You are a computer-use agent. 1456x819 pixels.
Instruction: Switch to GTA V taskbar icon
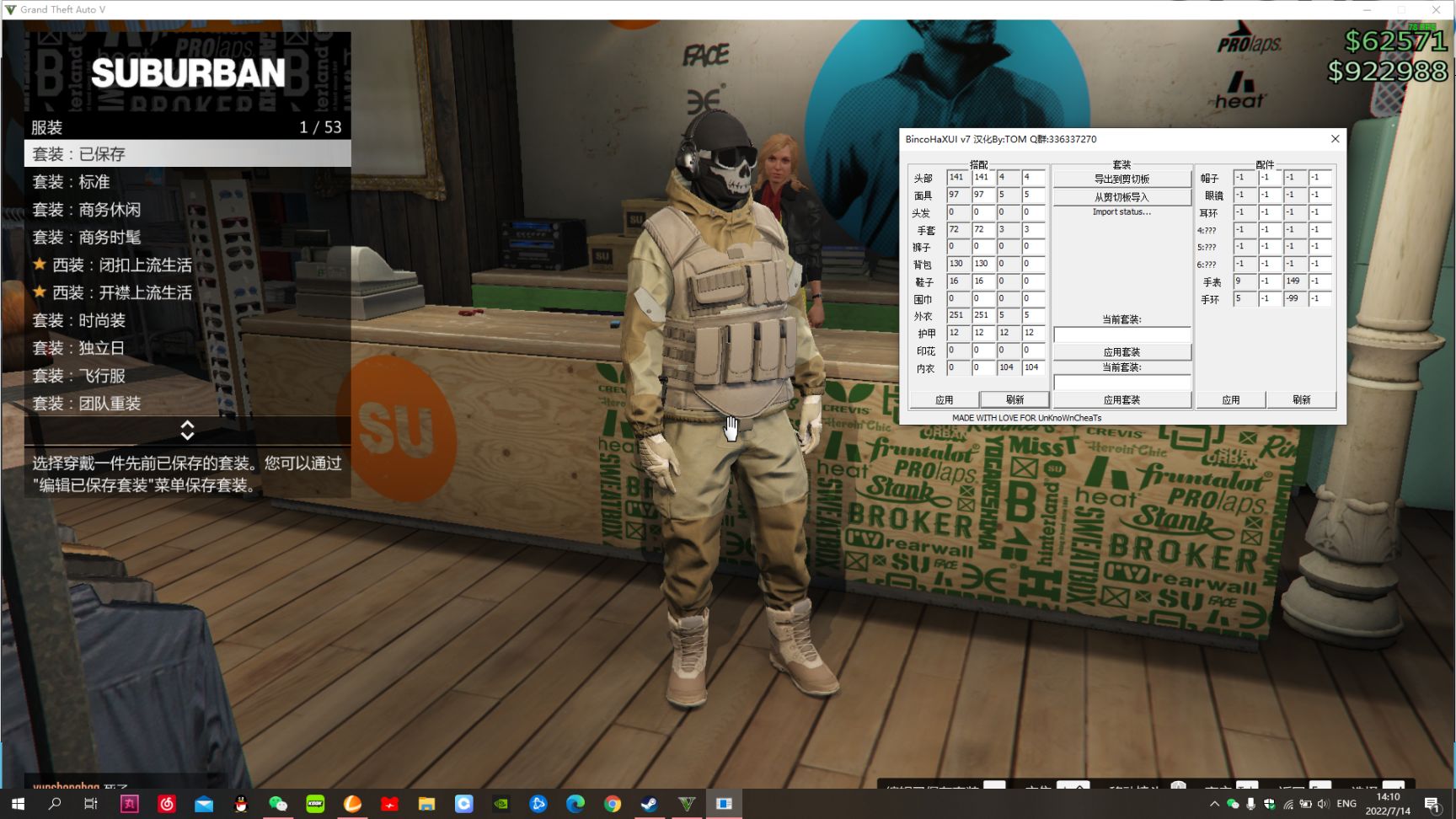point(687,804)
